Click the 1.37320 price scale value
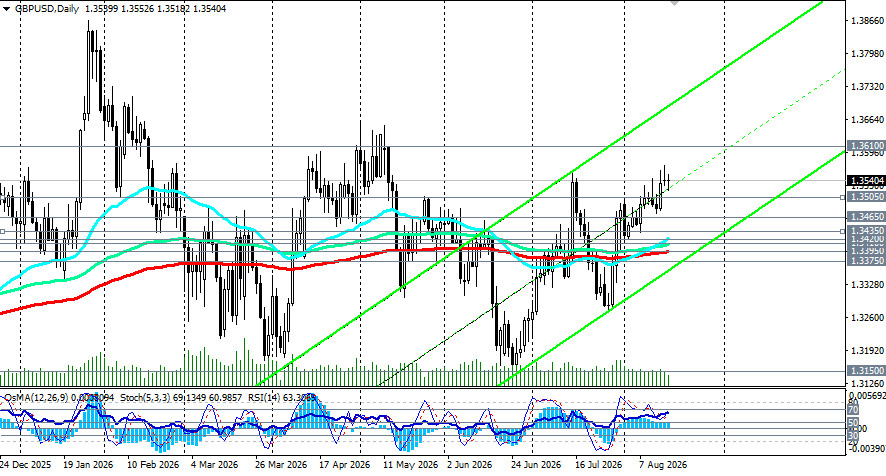The image size is (886, 476). click(x=867, y=86)
